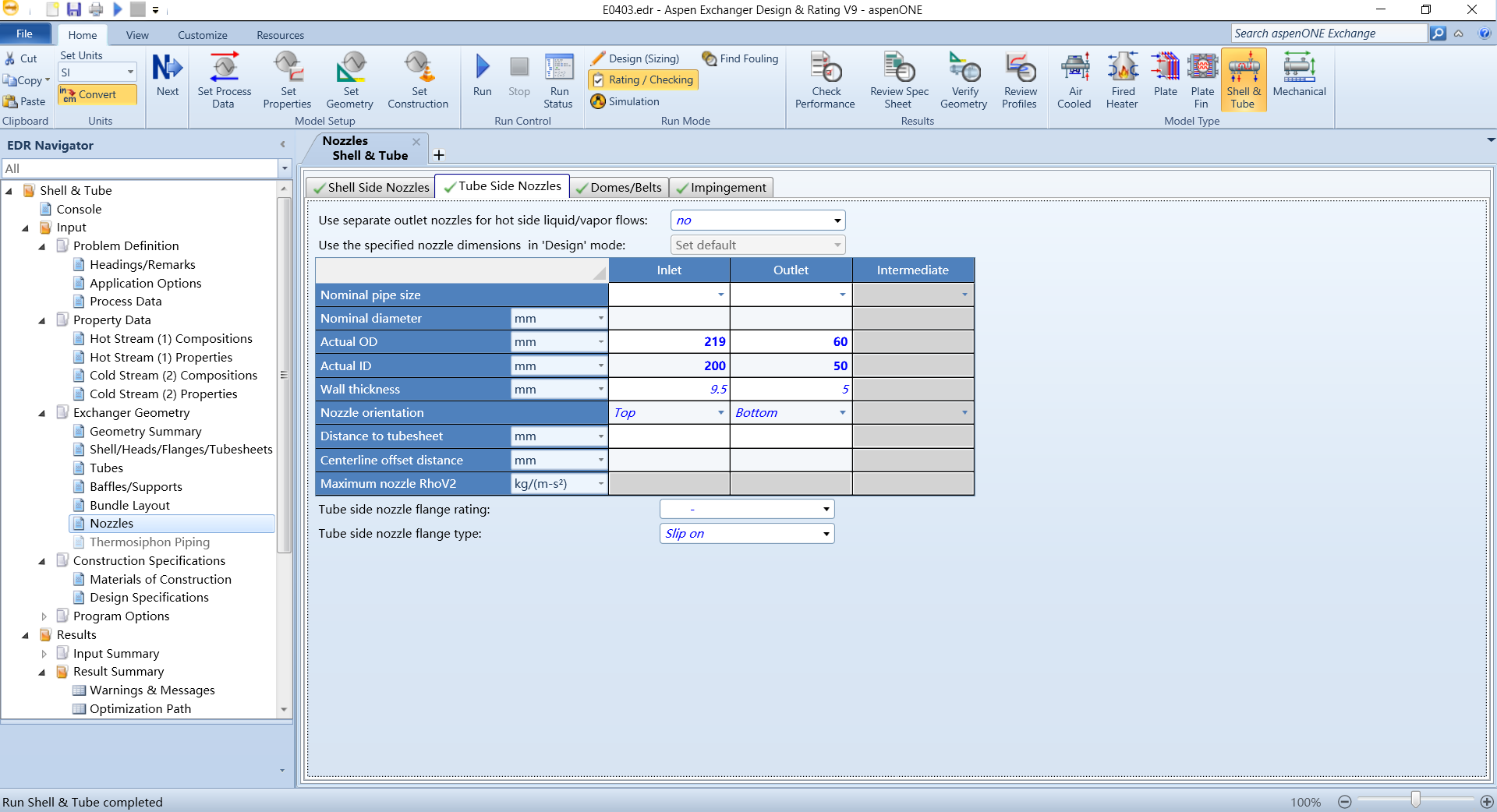Click the aspenONE Exchange search magnifier
The height and width of the screenshot is (812, 1497).
pyautogui.click(x=1438, y=34)
